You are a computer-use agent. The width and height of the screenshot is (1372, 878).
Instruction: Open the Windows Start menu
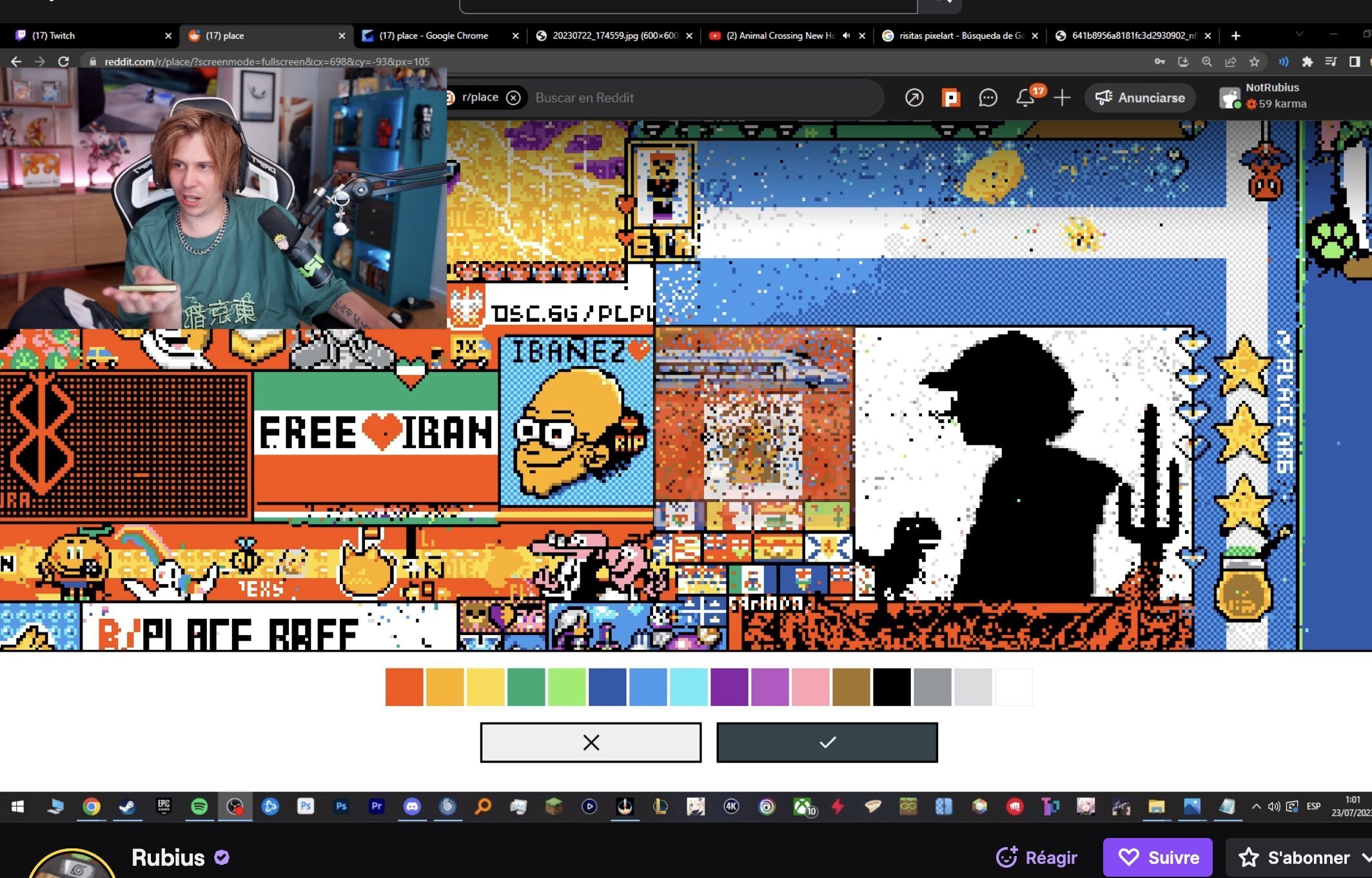17,806
